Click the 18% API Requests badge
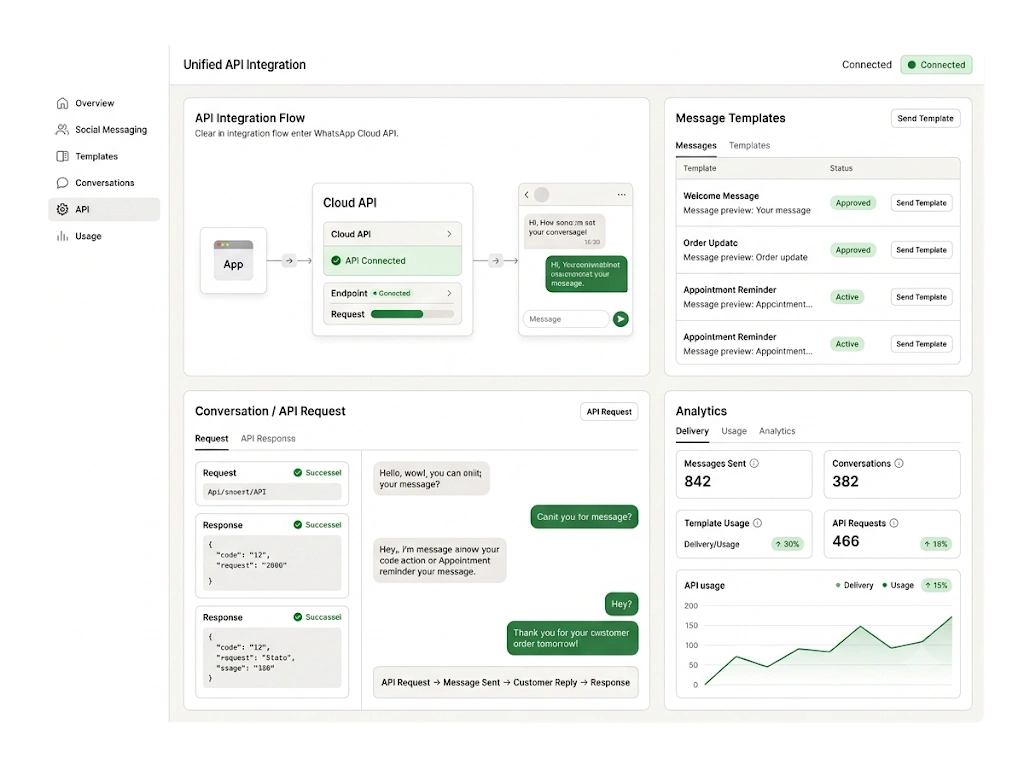The width and height of the screenshot is (1024, 765). 936,544
